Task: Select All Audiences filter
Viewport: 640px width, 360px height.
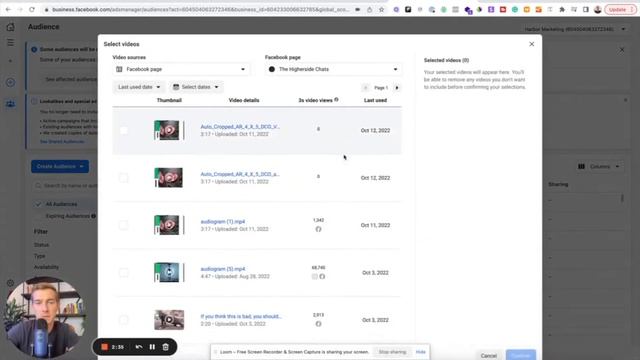Action: tap(61, 204)
